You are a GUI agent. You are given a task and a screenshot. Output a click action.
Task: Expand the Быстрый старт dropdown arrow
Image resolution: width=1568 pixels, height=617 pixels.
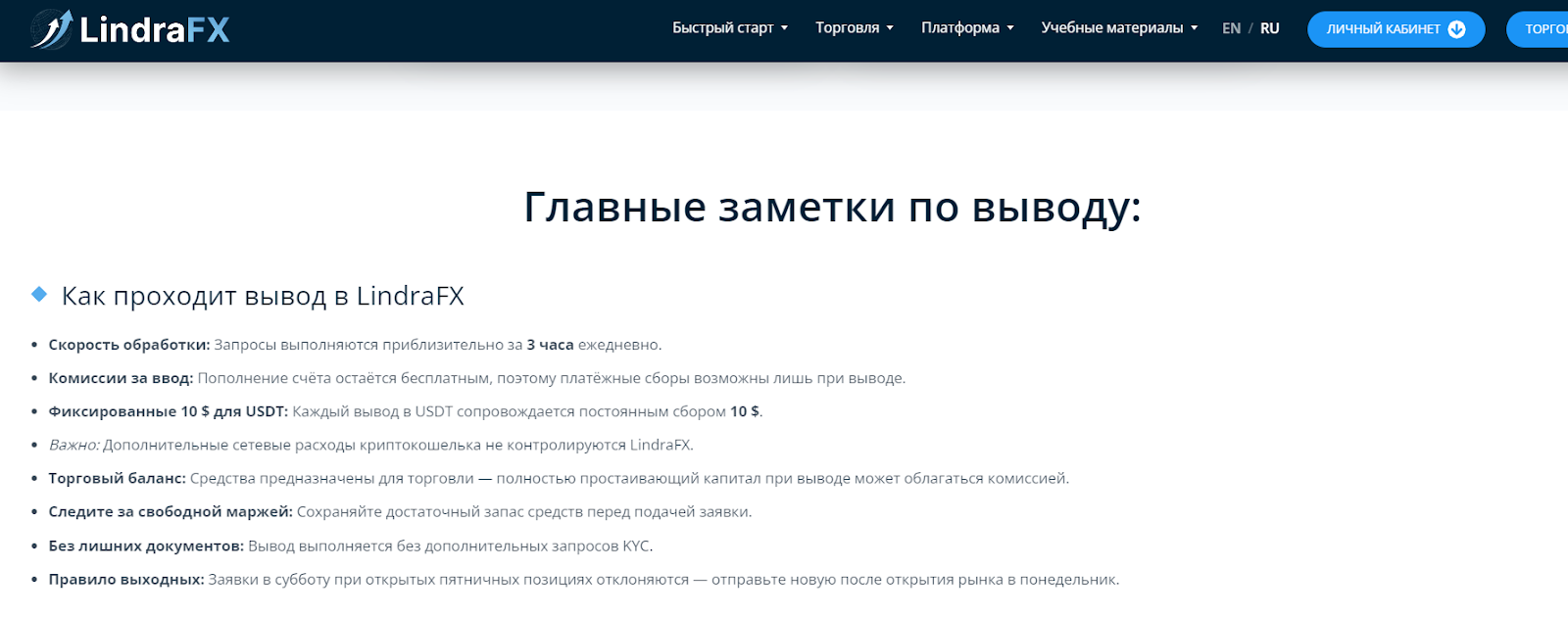tap(784, 28)
